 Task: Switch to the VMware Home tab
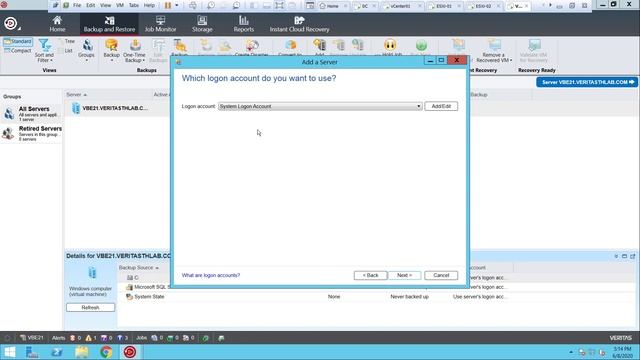pyautogui.click(x=332, y=6)
